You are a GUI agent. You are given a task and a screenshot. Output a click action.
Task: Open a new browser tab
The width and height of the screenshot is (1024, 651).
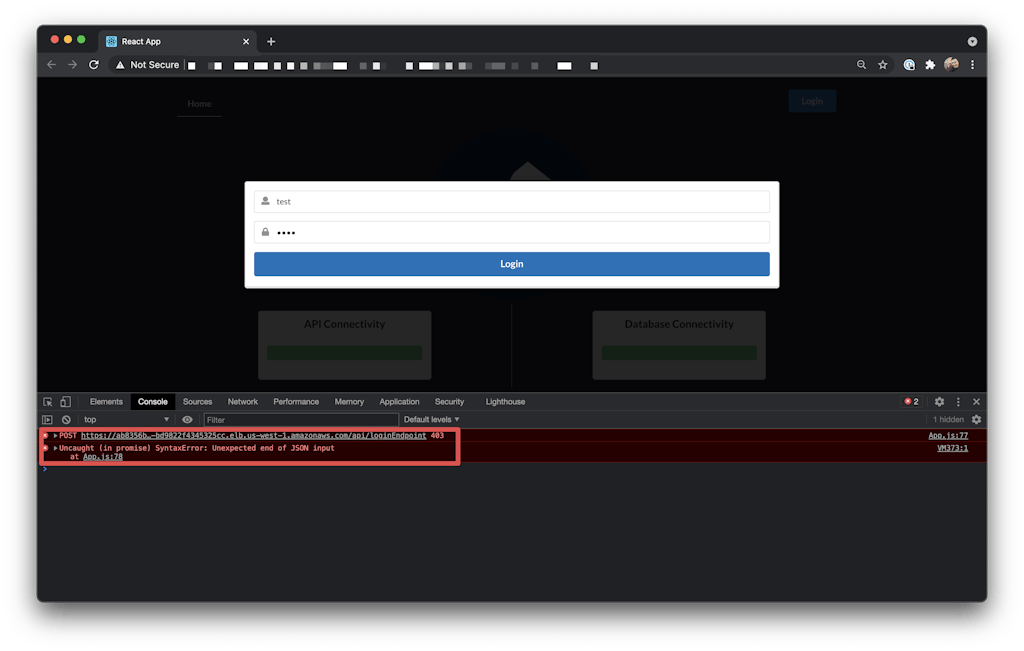tap(271, 41)
